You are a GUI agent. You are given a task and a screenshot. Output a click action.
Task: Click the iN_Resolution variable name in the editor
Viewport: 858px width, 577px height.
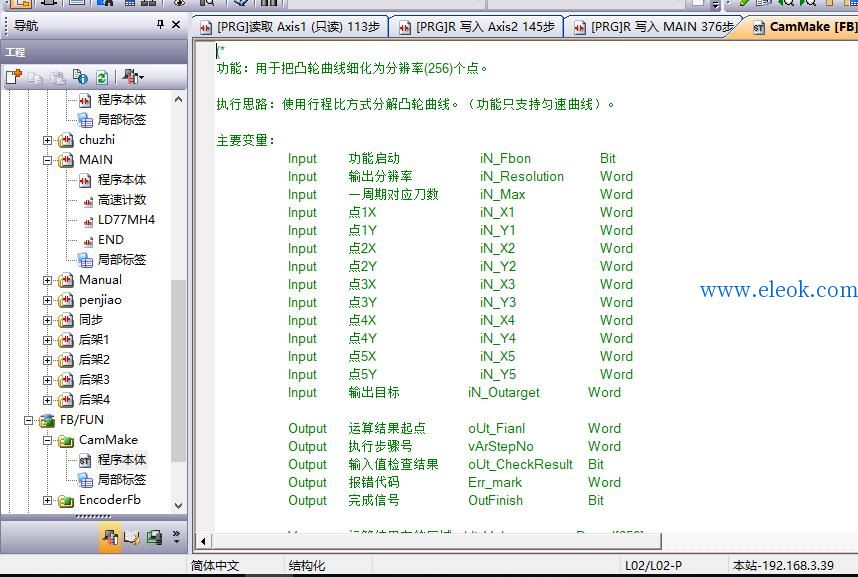click(x=521, y=176)
